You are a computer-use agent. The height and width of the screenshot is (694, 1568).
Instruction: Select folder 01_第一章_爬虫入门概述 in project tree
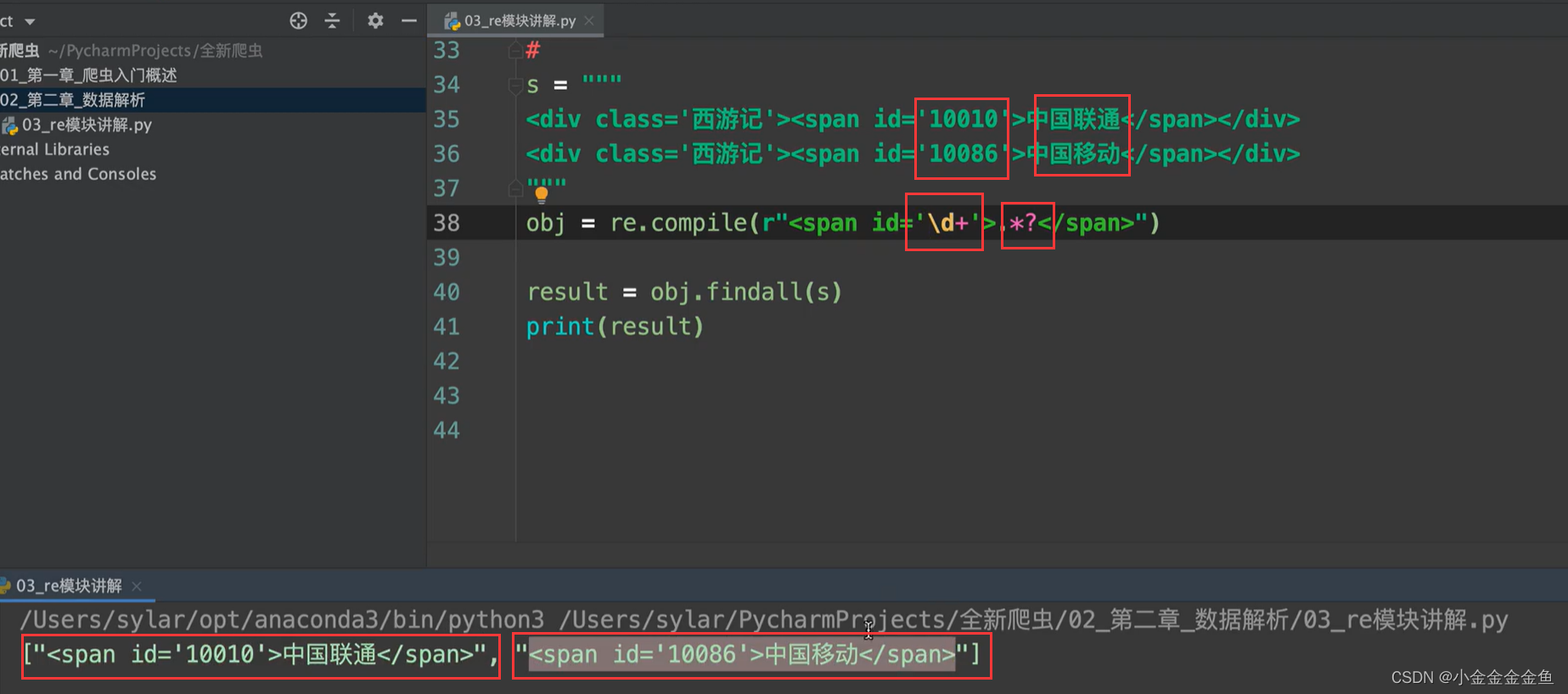click(88, 76)
